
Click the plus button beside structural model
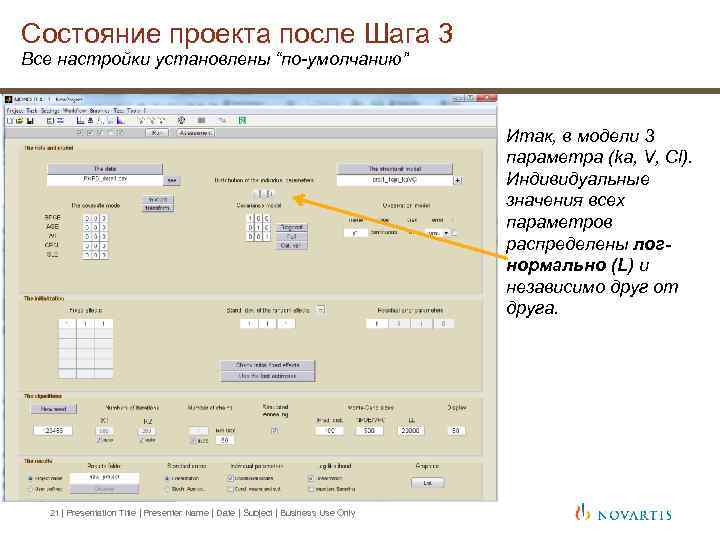(457, 180)
